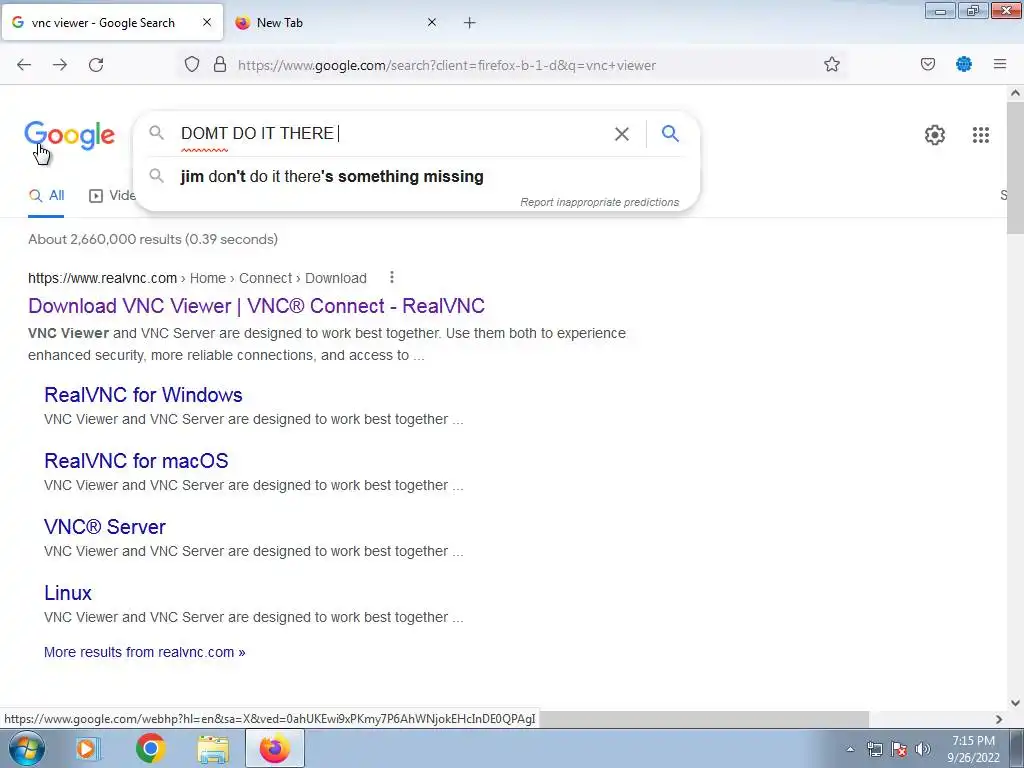Reload the current page
This screenshot has width=1024, height=768.
[96, 65]
